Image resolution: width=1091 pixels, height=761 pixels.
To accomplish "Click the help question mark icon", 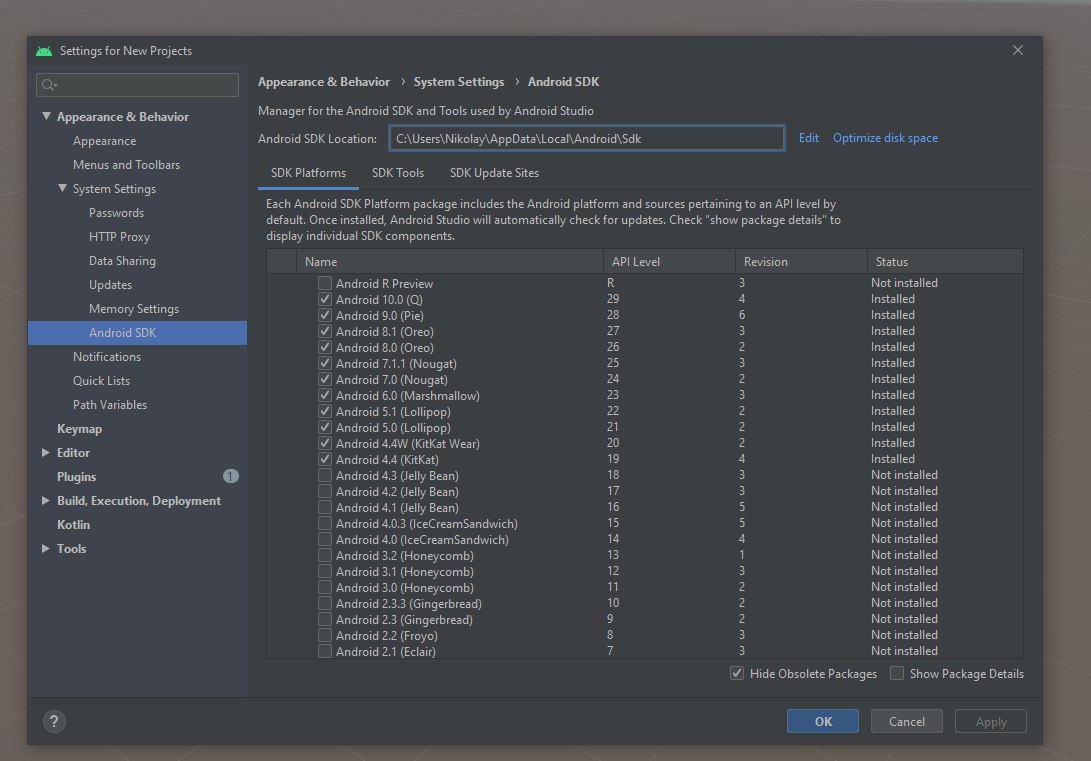I will pyautogui.click(x=54, y=721).
